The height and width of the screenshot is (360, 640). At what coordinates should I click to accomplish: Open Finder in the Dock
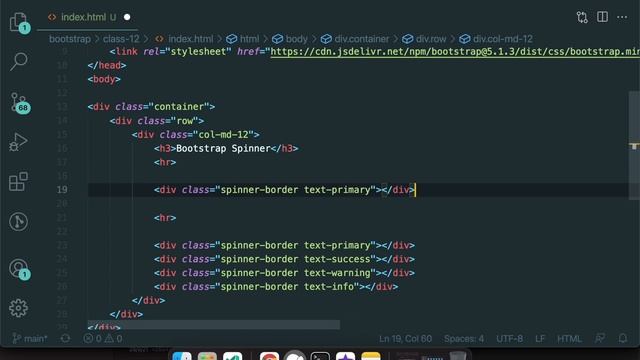(x=182, y=356)
